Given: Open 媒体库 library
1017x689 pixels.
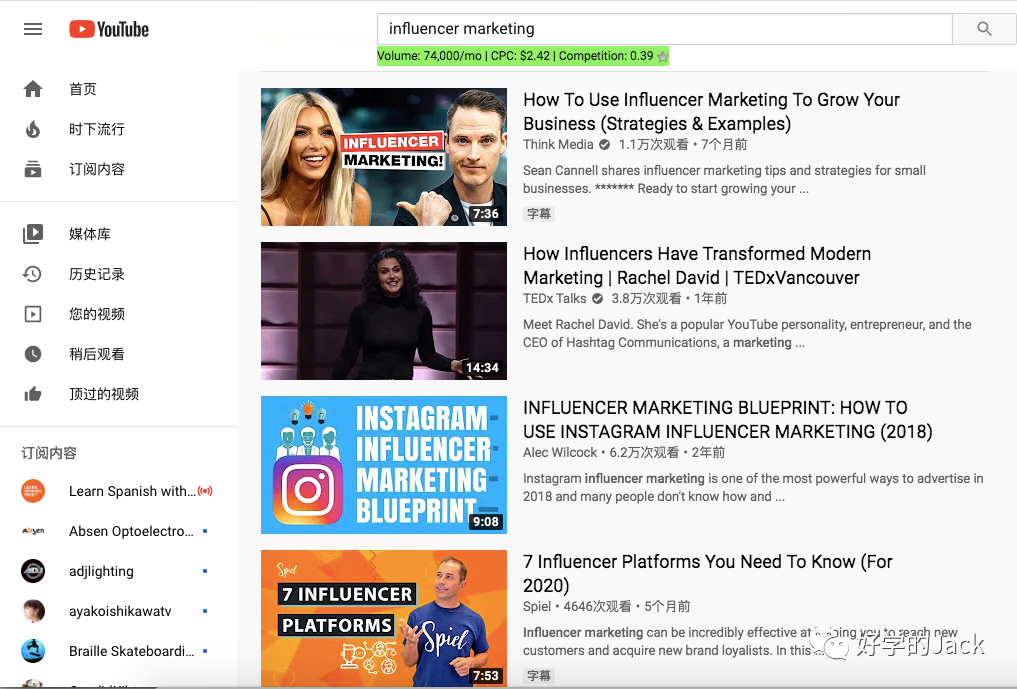Looking at the screenshot, I should click(119, 234).
